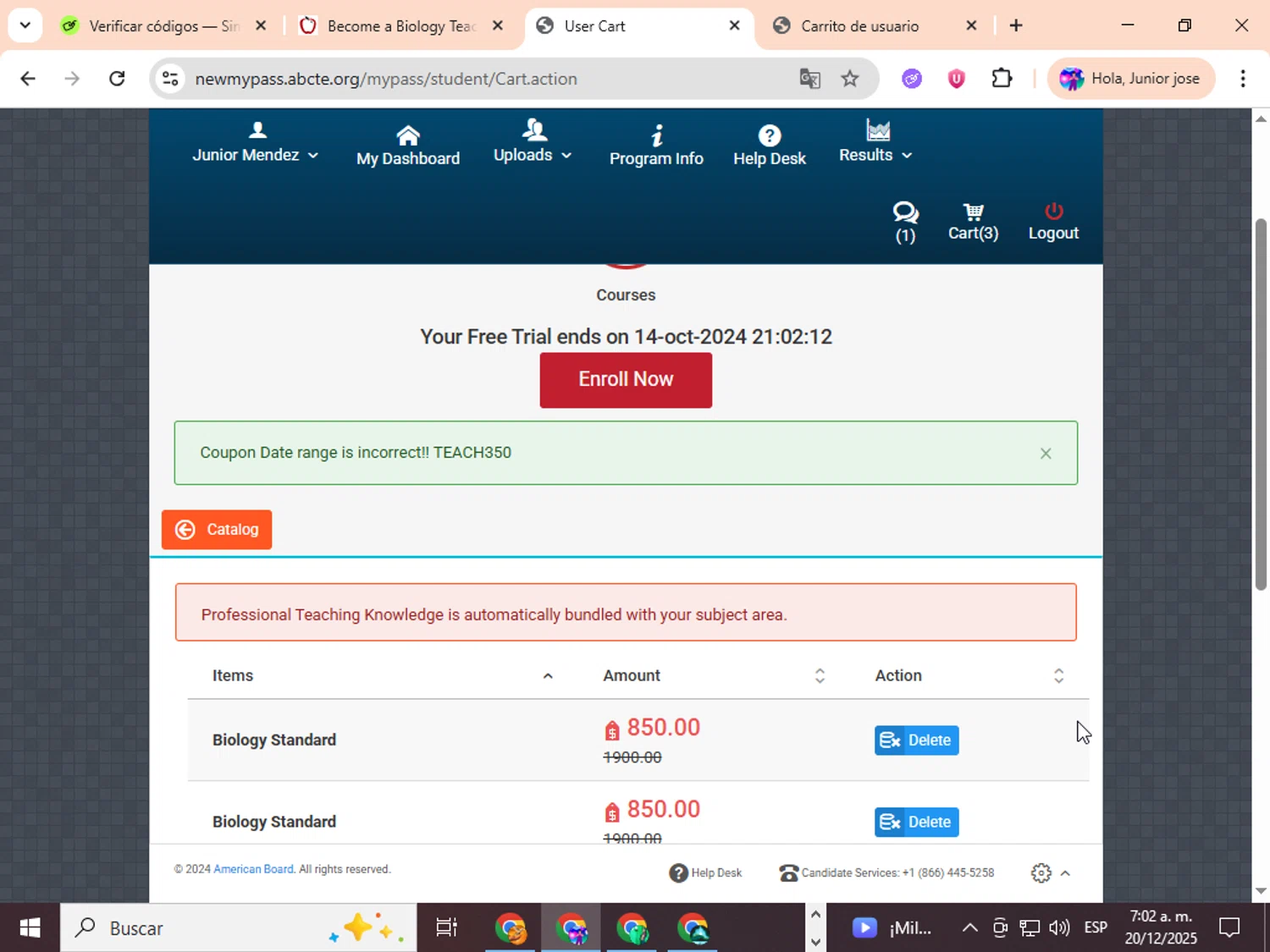The width and height of the screenshot is (1270, 952).
Task: Open the notification center icon in taskbar
Action: click(1229, 928)
